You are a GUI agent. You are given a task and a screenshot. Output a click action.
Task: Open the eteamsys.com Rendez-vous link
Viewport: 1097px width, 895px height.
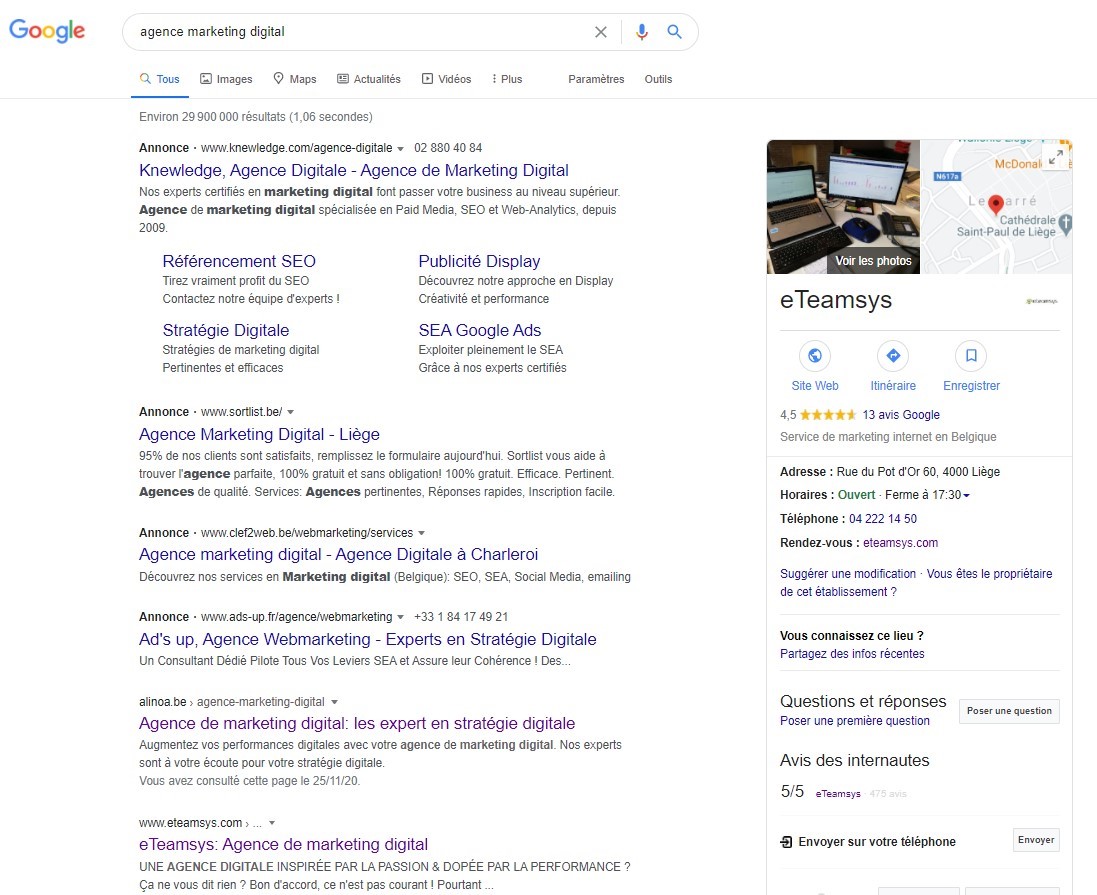pyautogui.click(x=900, y=542)
